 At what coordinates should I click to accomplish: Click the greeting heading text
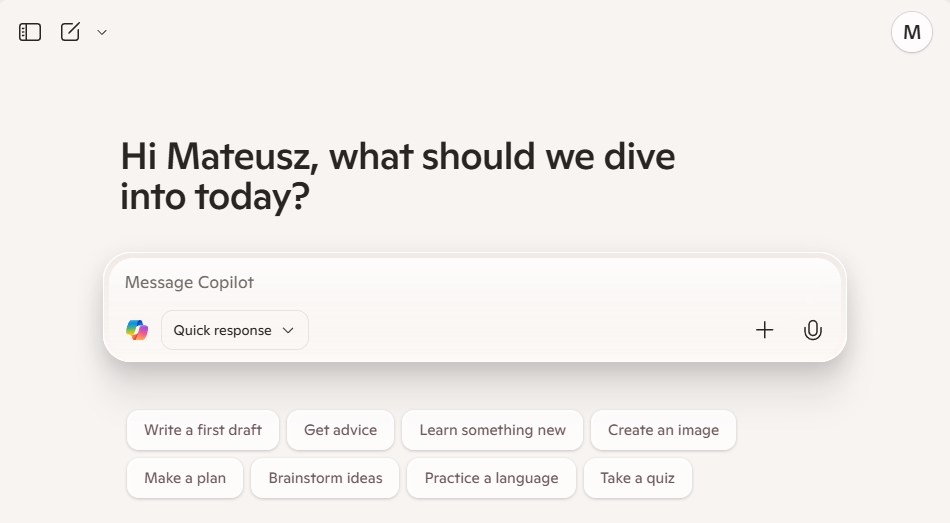397,176
